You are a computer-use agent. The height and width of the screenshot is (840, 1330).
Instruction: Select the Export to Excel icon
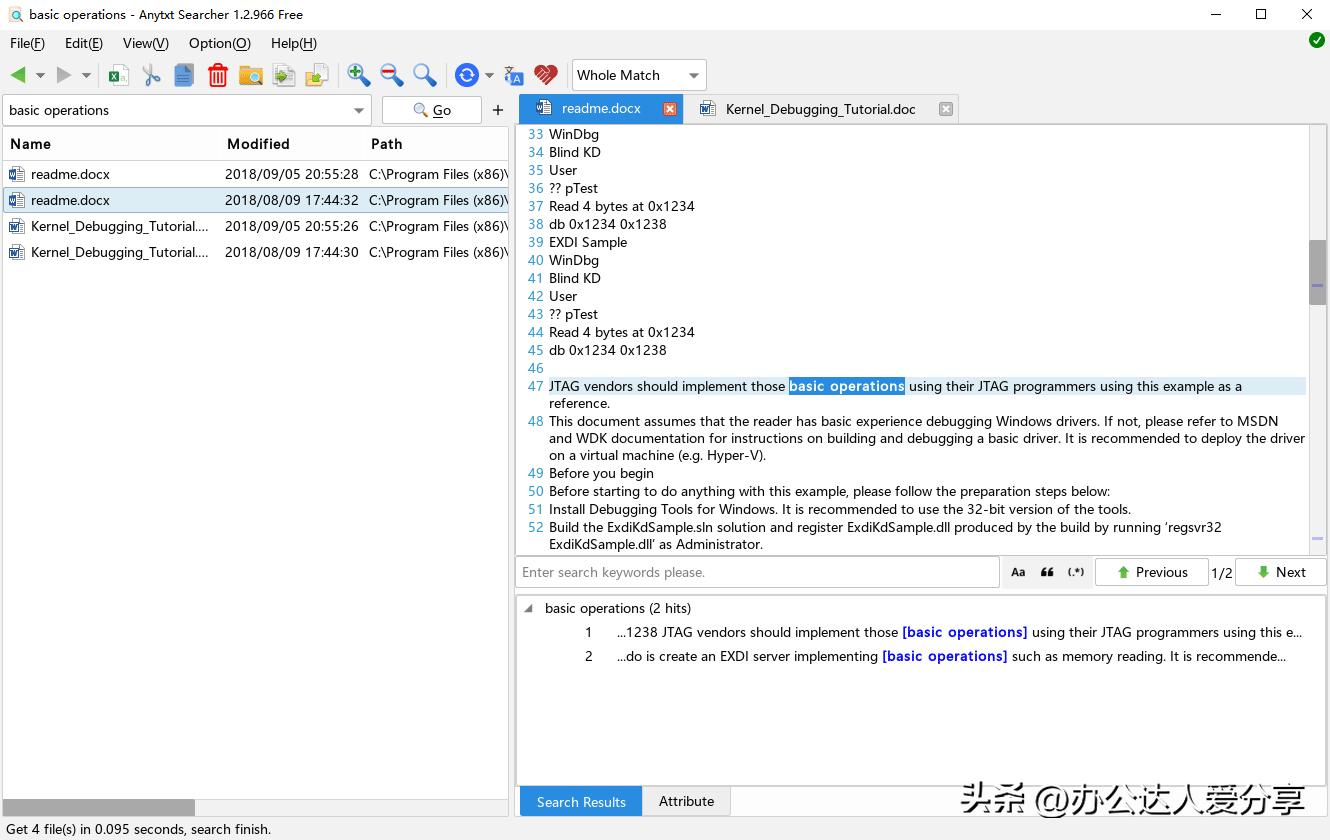click(117, 74)
